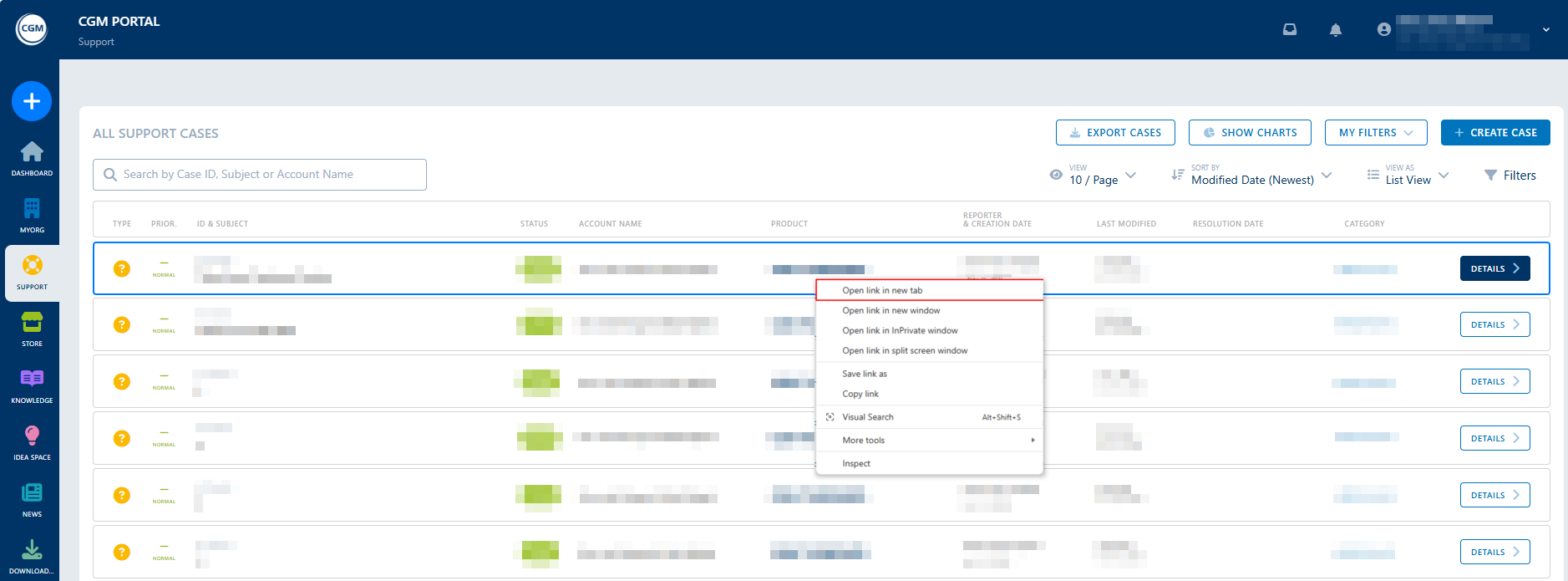This screenshot has width=1568, height=581.
Task: Click the notifications bell icon
Action: coord(1336,30)
